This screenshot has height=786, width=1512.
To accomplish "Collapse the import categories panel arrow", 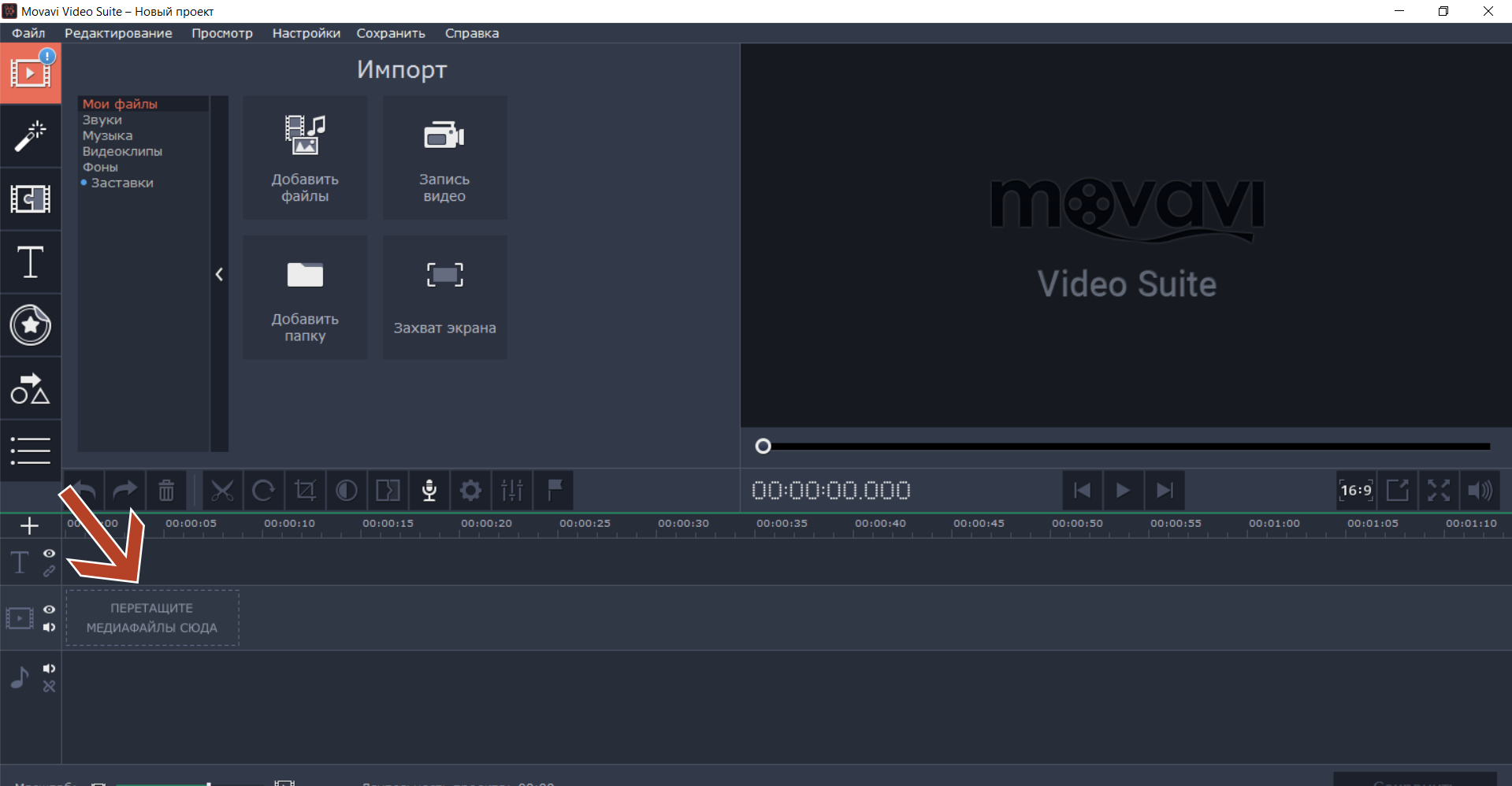I will click(219, 274).
